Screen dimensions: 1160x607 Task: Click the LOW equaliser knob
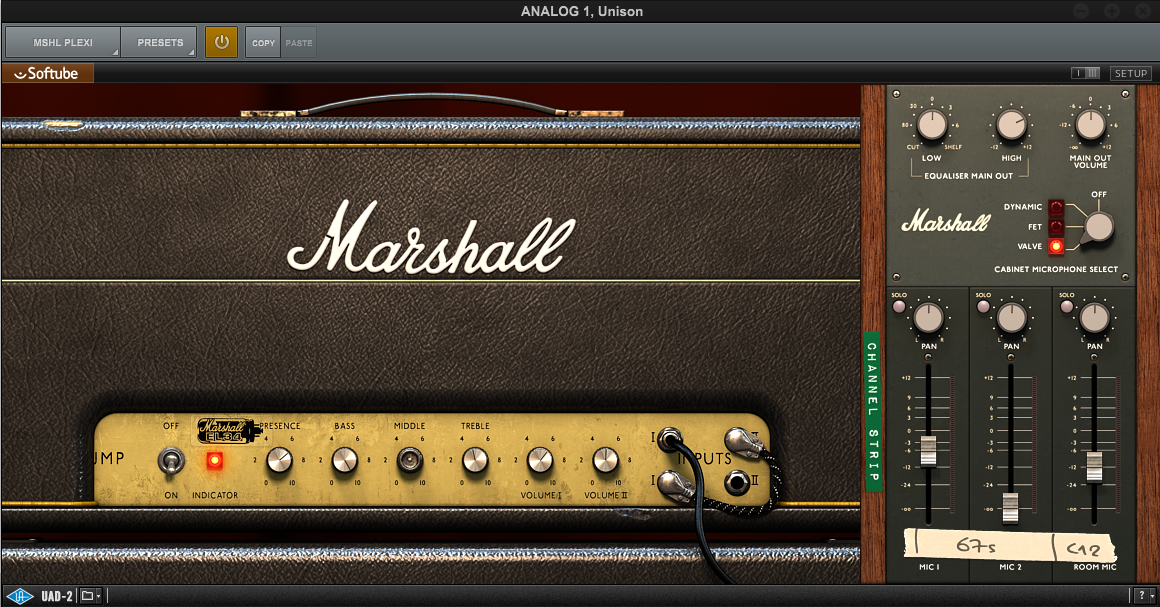coord(931,124)
